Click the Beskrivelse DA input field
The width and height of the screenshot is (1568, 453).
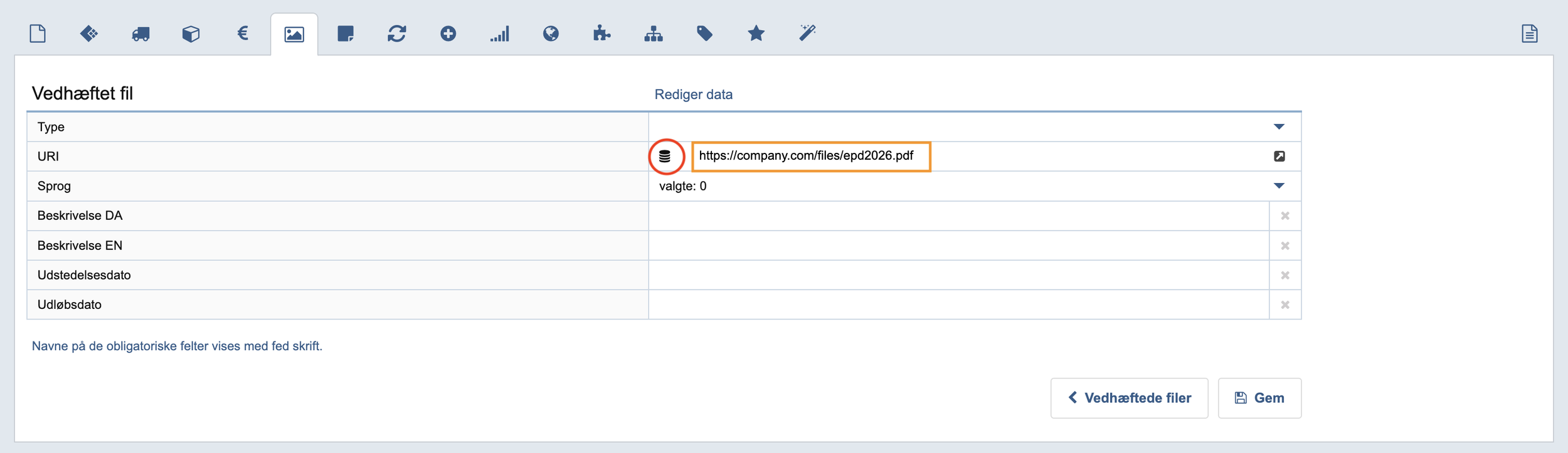[958, 216]
